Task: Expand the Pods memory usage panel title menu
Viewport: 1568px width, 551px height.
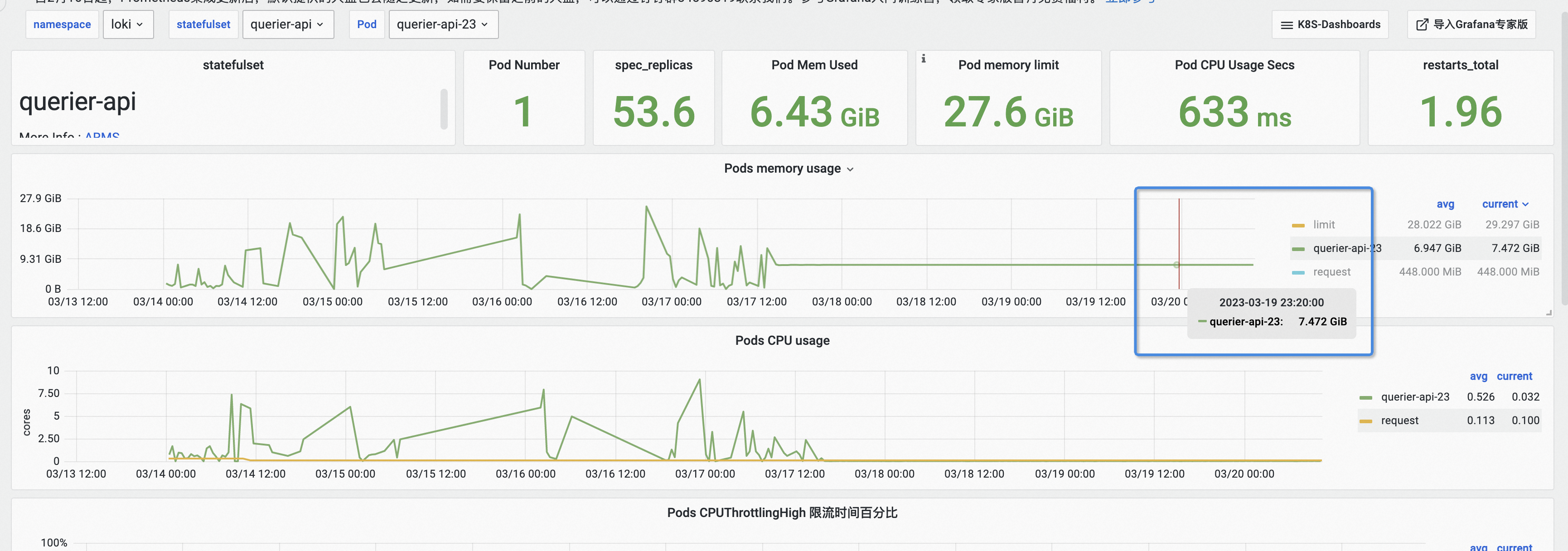Action: [x=850, y=169]
